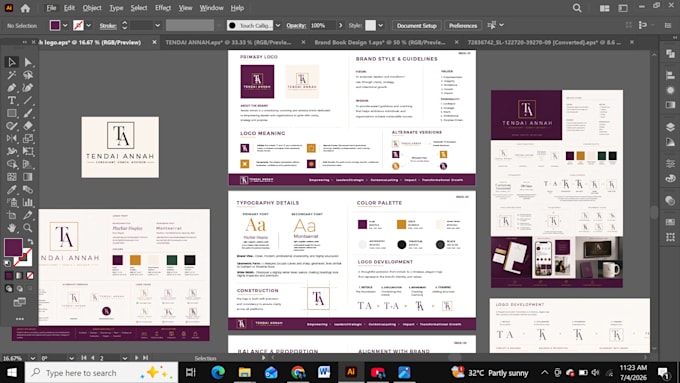Click the Opacity 100% field
Viewport: 680px width, 383px height.
322,26
